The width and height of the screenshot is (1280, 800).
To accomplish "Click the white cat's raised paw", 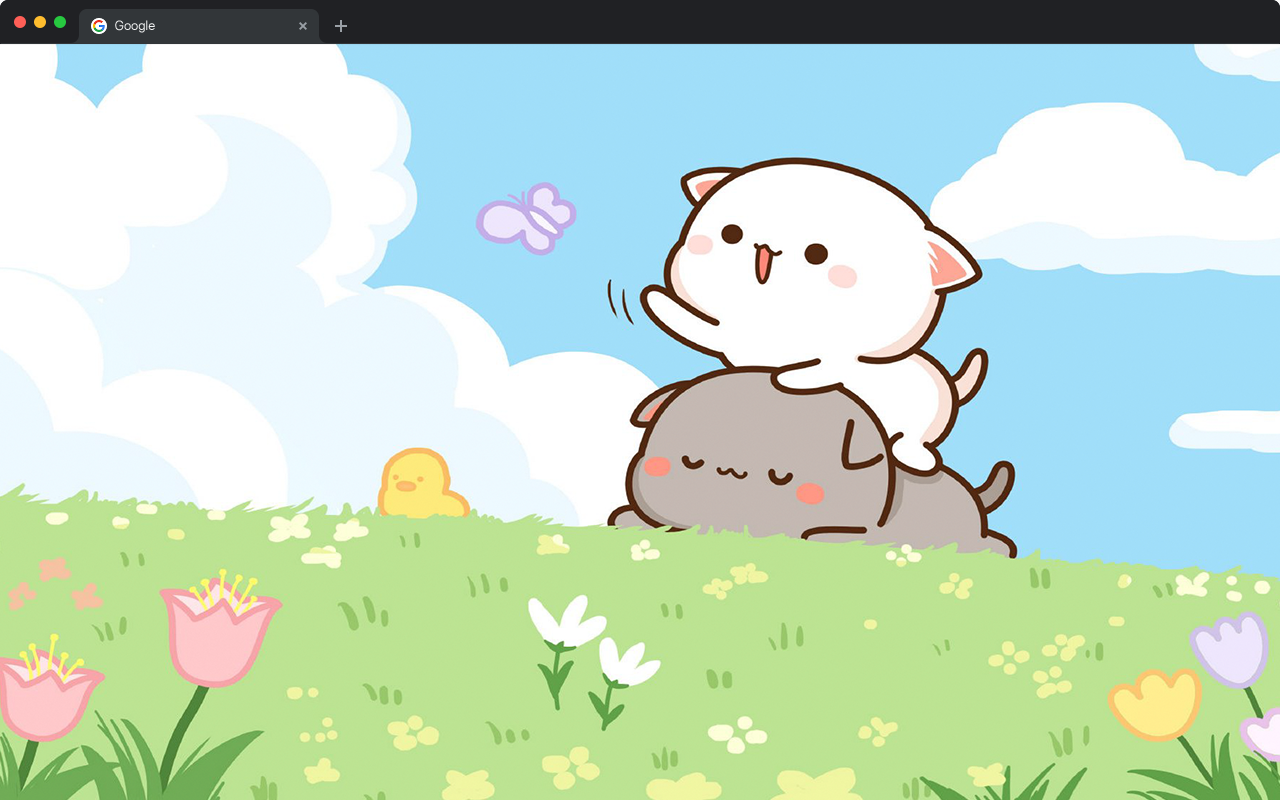I will click(660, 300).
